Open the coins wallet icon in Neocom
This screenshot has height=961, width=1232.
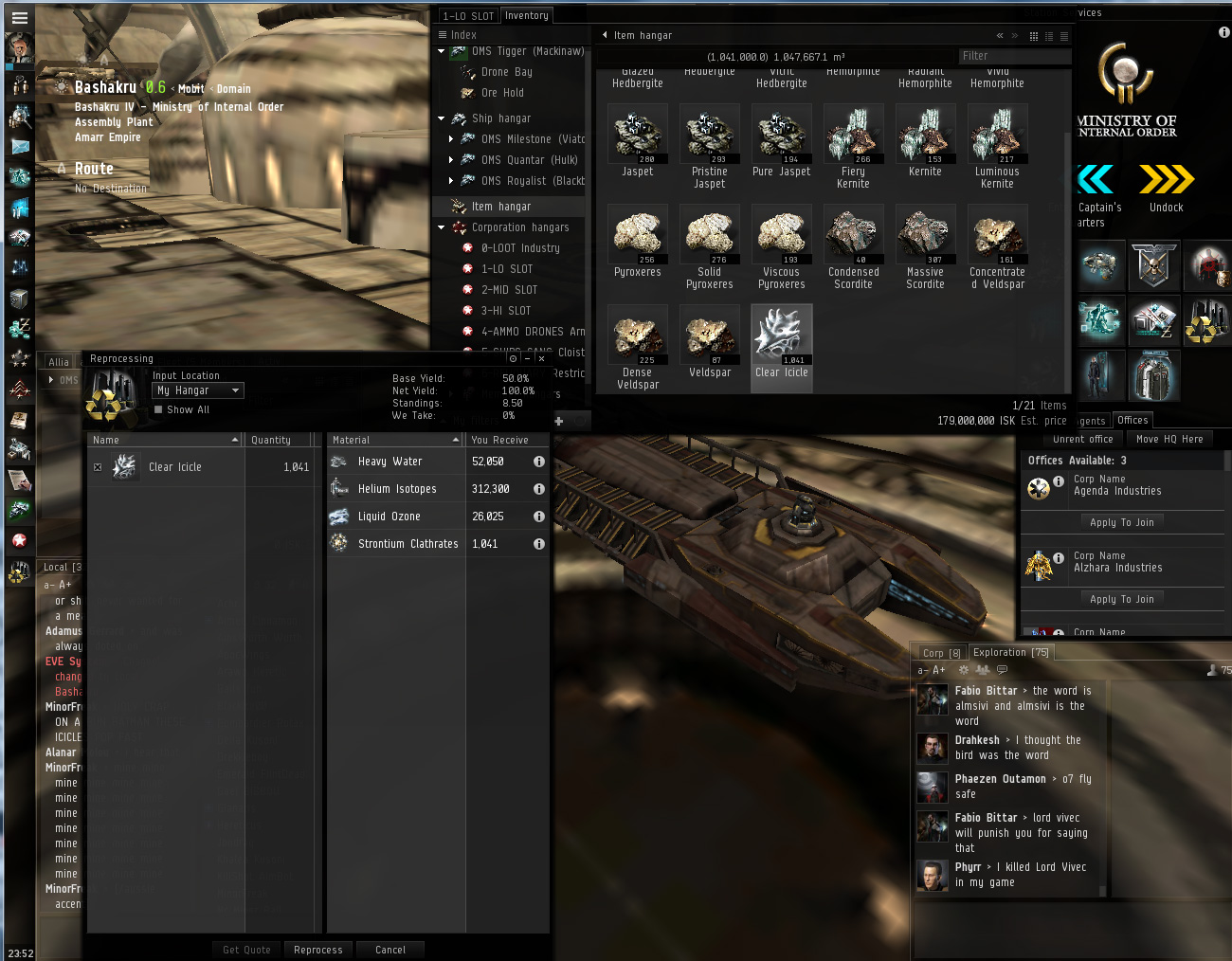(x=20, y=329)
